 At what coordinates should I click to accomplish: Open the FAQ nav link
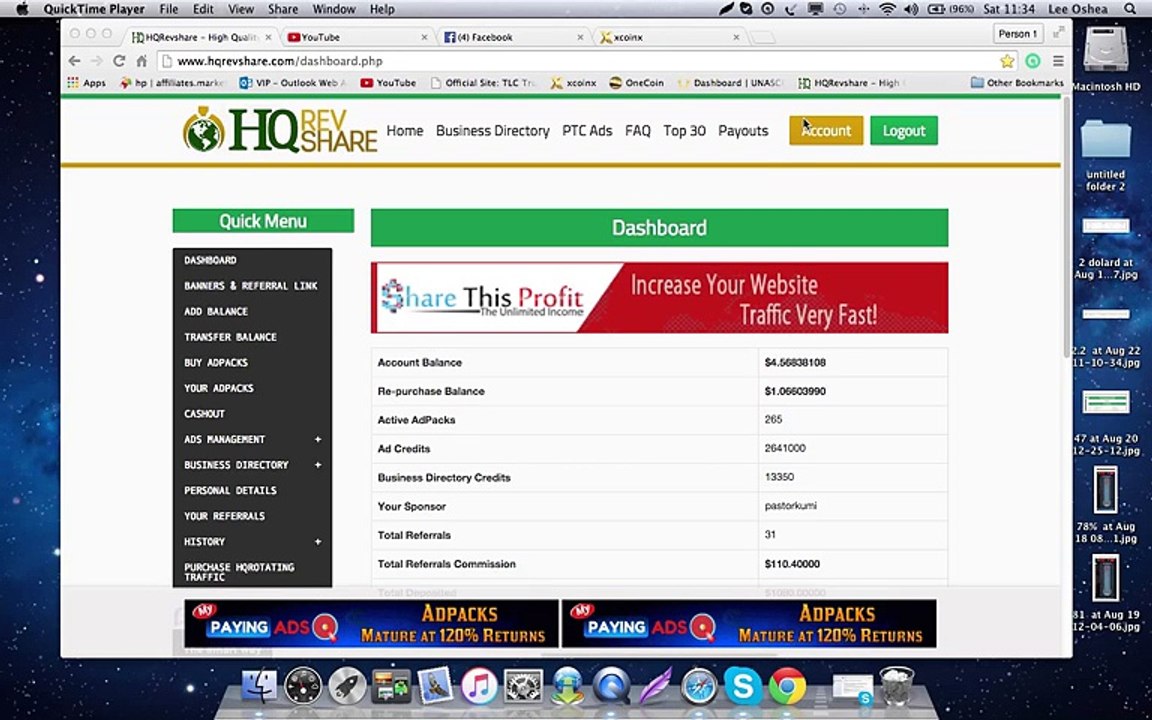click(x=638, y=131)
